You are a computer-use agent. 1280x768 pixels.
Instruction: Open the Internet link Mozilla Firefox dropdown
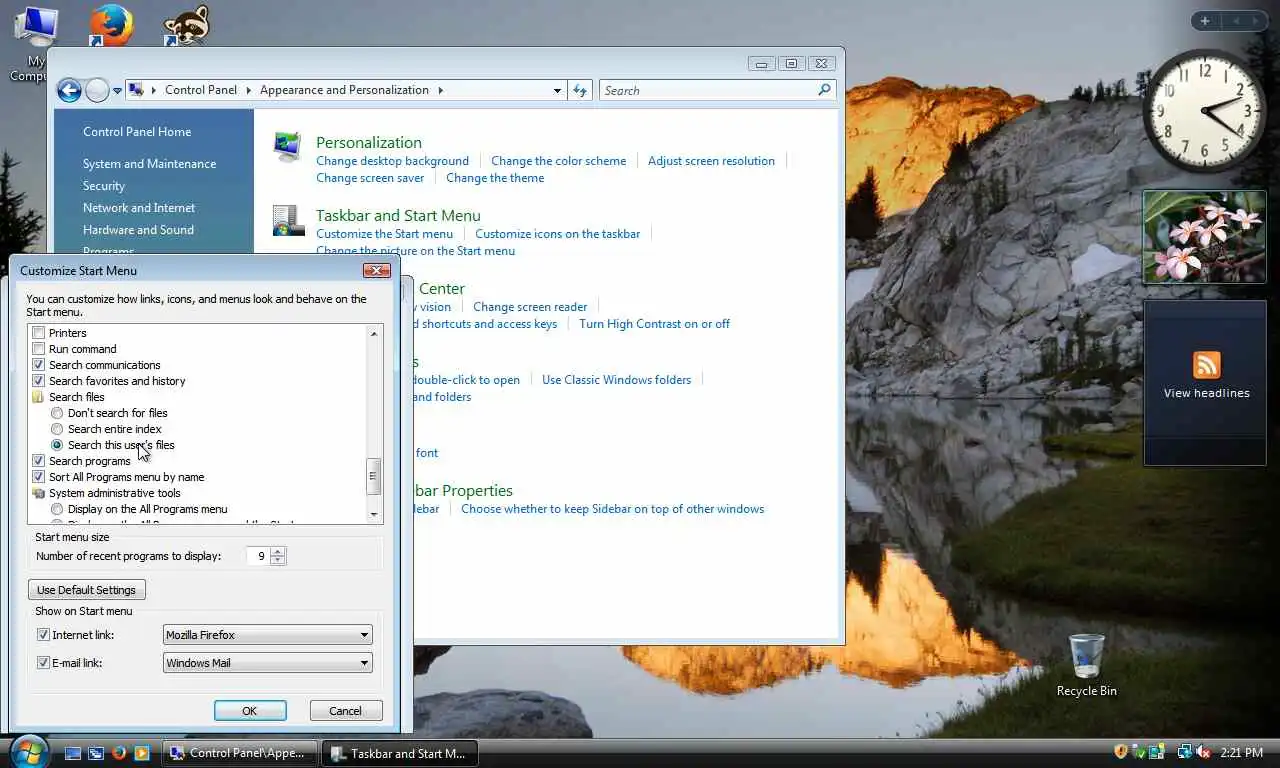[x=267, y=635]
